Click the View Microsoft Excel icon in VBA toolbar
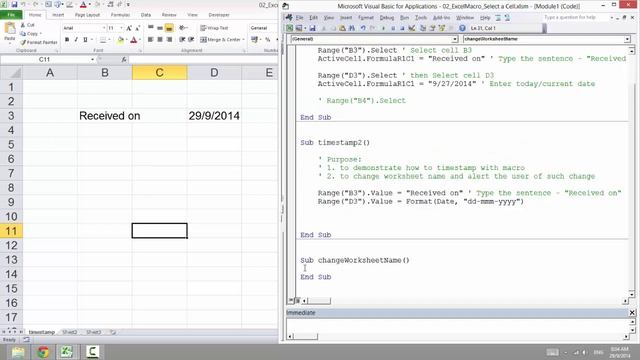 tap(289, 28)
